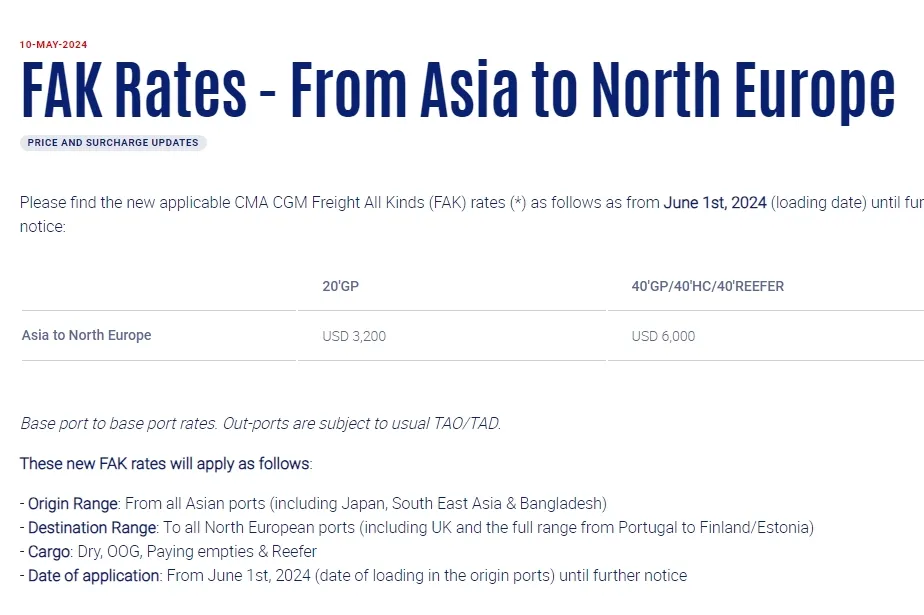The image size is (924, 615).
Task: Click the Date of application label
Action: pos(94,576)
